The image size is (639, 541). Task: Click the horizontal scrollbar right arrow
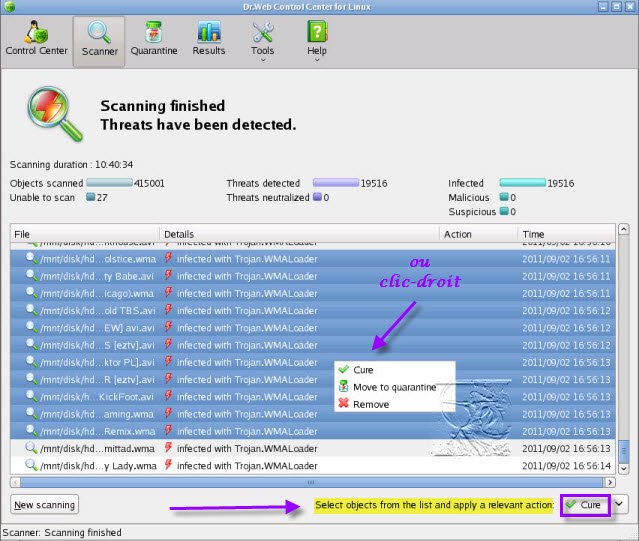click(x=610, y=482)
